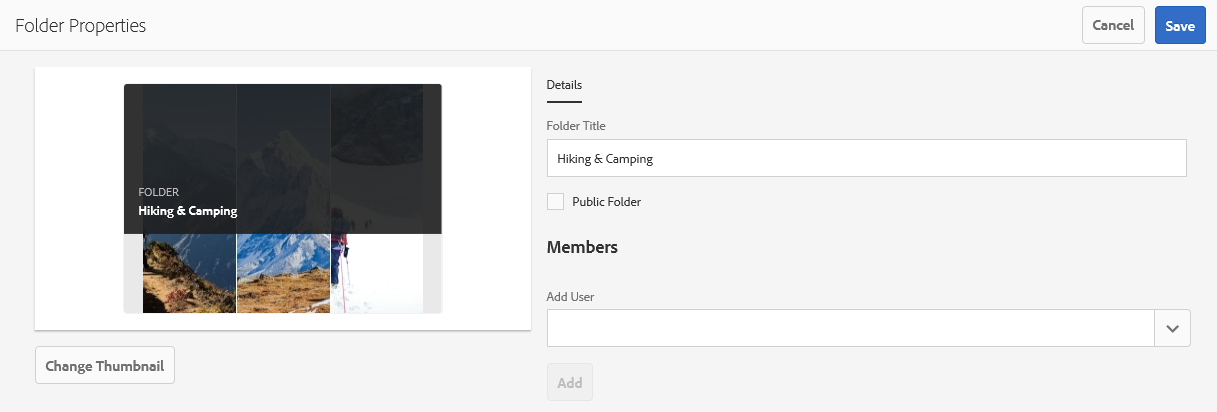Viewport: 1217px width, 412px height.
Task: Open the Change Thumbnail option
Action: click(105, 366)
